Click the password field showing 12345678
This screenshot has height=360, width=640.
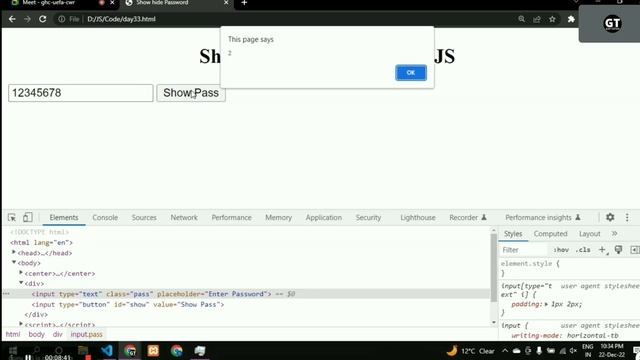pyautogui.click(x=81, y=93)
